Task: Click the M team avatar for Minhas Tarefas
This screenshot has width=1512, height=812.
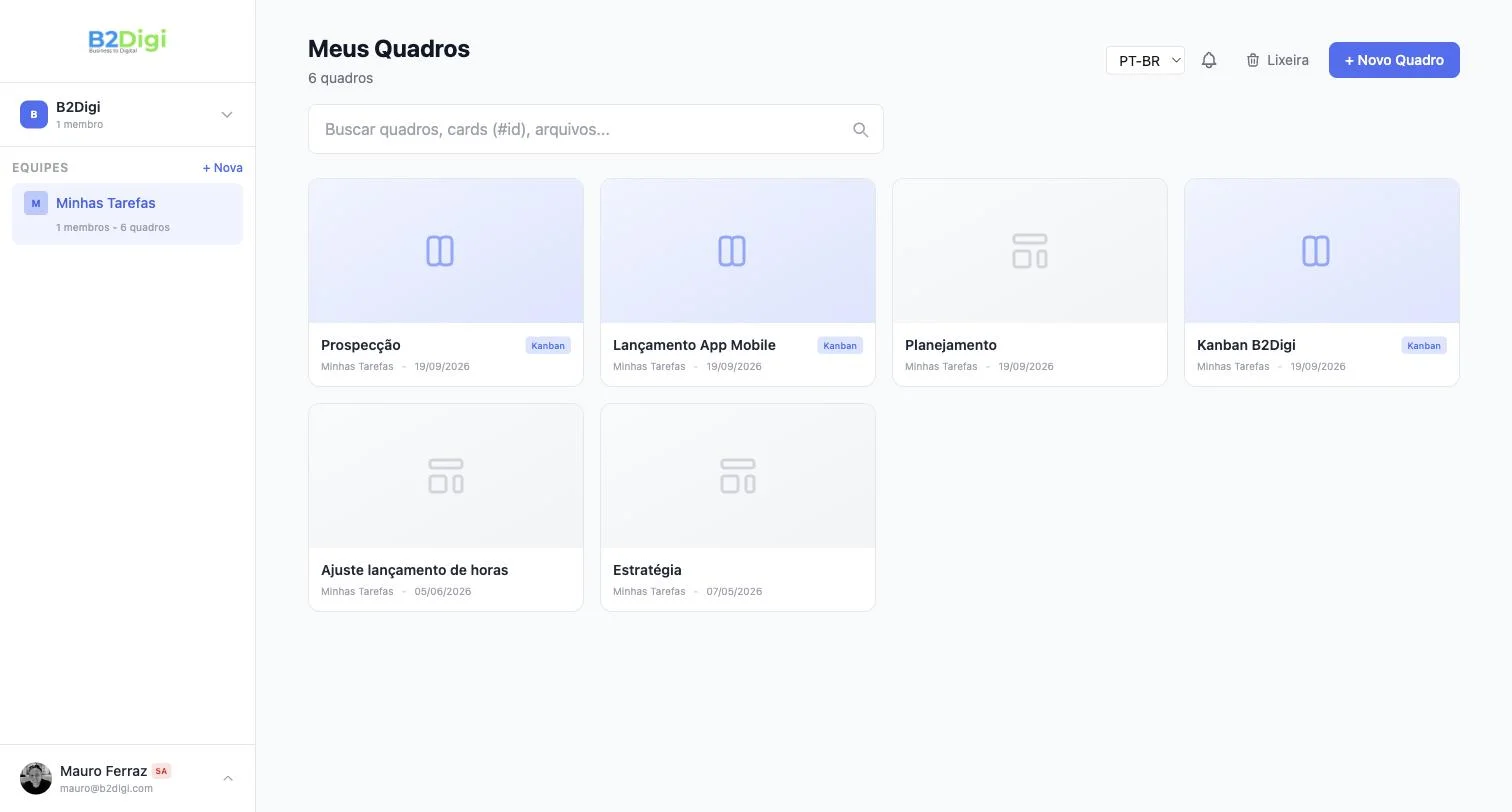Action: click(36, 203)
